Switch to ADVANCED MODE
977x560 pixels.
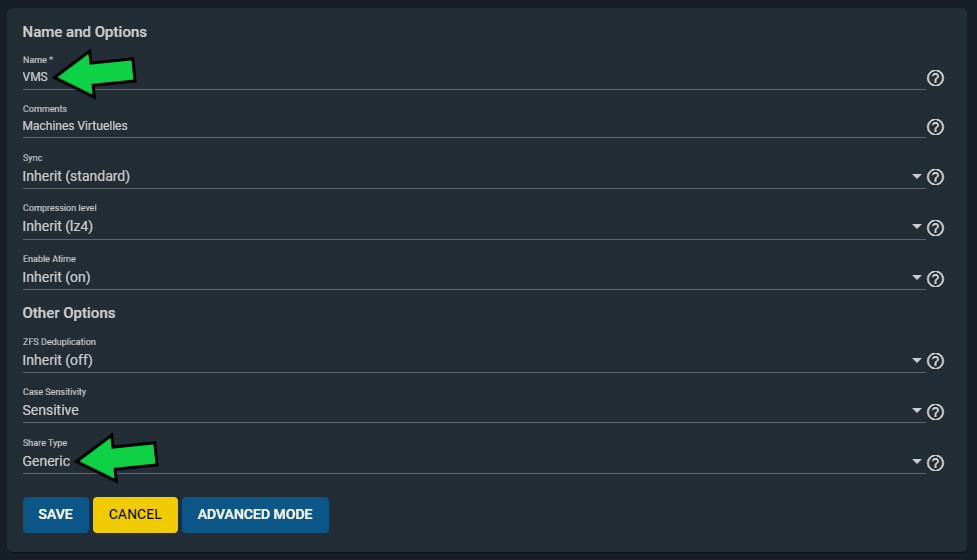pyautogui.click(x=255, y=515)
